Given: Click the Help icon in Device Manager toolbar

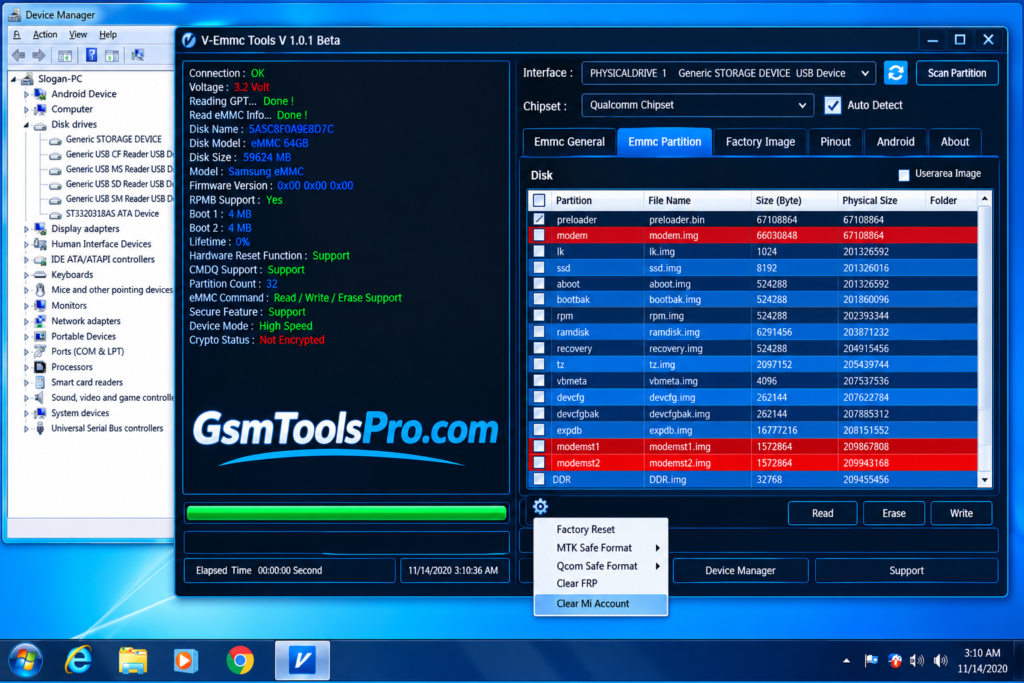Looking at the screenshot, I should click(x=91, y=56).
